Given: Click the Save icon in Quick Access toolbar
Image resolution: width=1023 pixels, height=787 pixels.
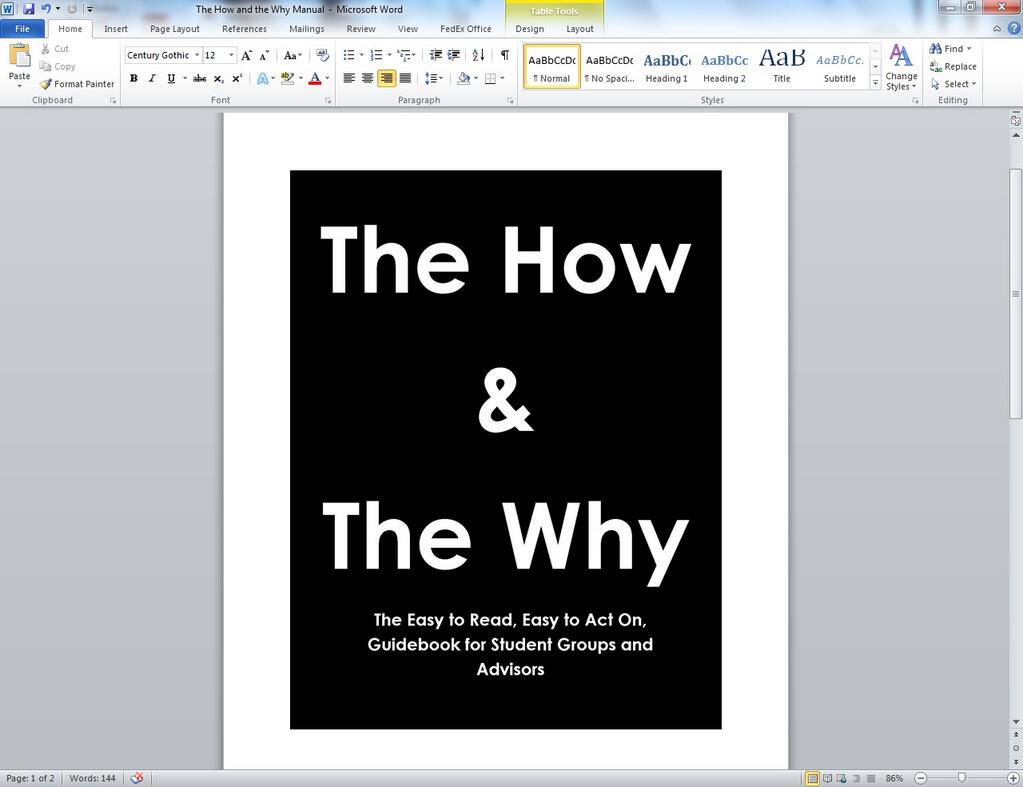Looking at the screenshot, I should [28, 9].
